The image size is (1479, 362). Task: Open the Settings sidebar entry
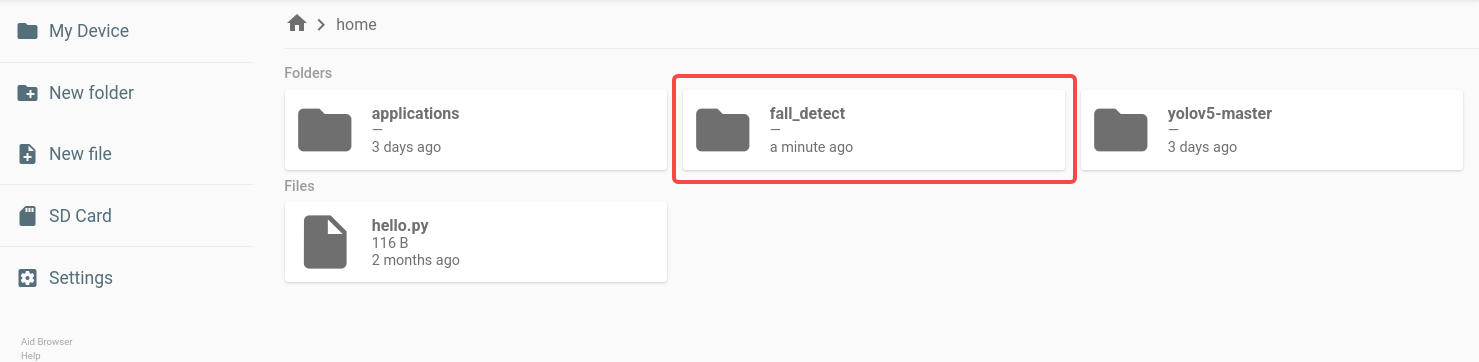tap(81, 278)
